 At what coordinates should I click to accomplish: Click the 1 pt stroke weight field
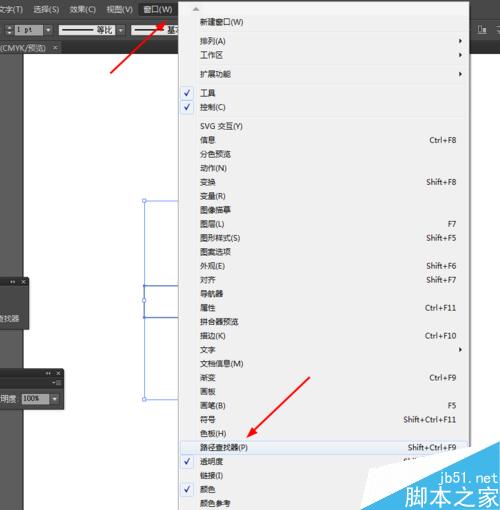click(29, 30)
